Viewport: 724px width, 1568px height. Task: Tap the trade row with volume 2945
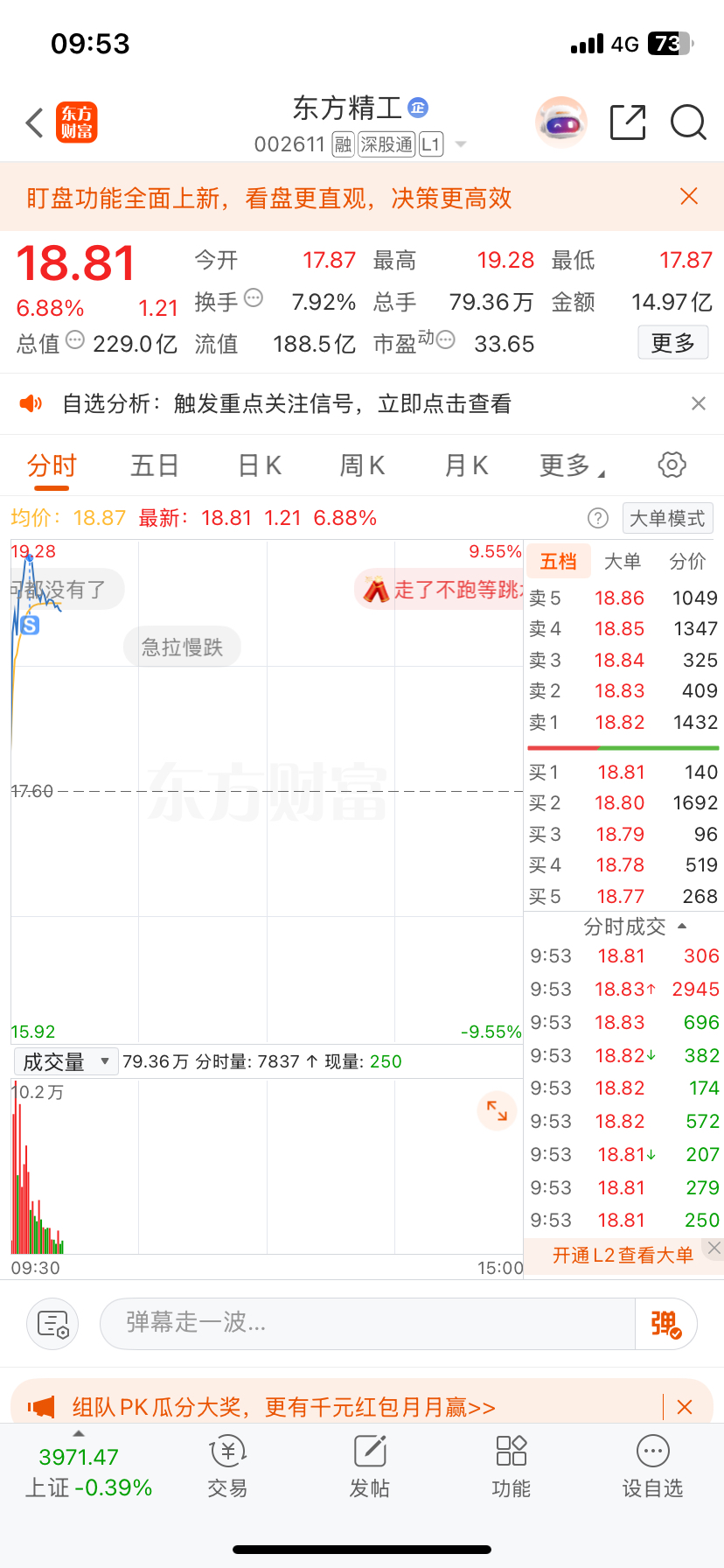point(624,989)
